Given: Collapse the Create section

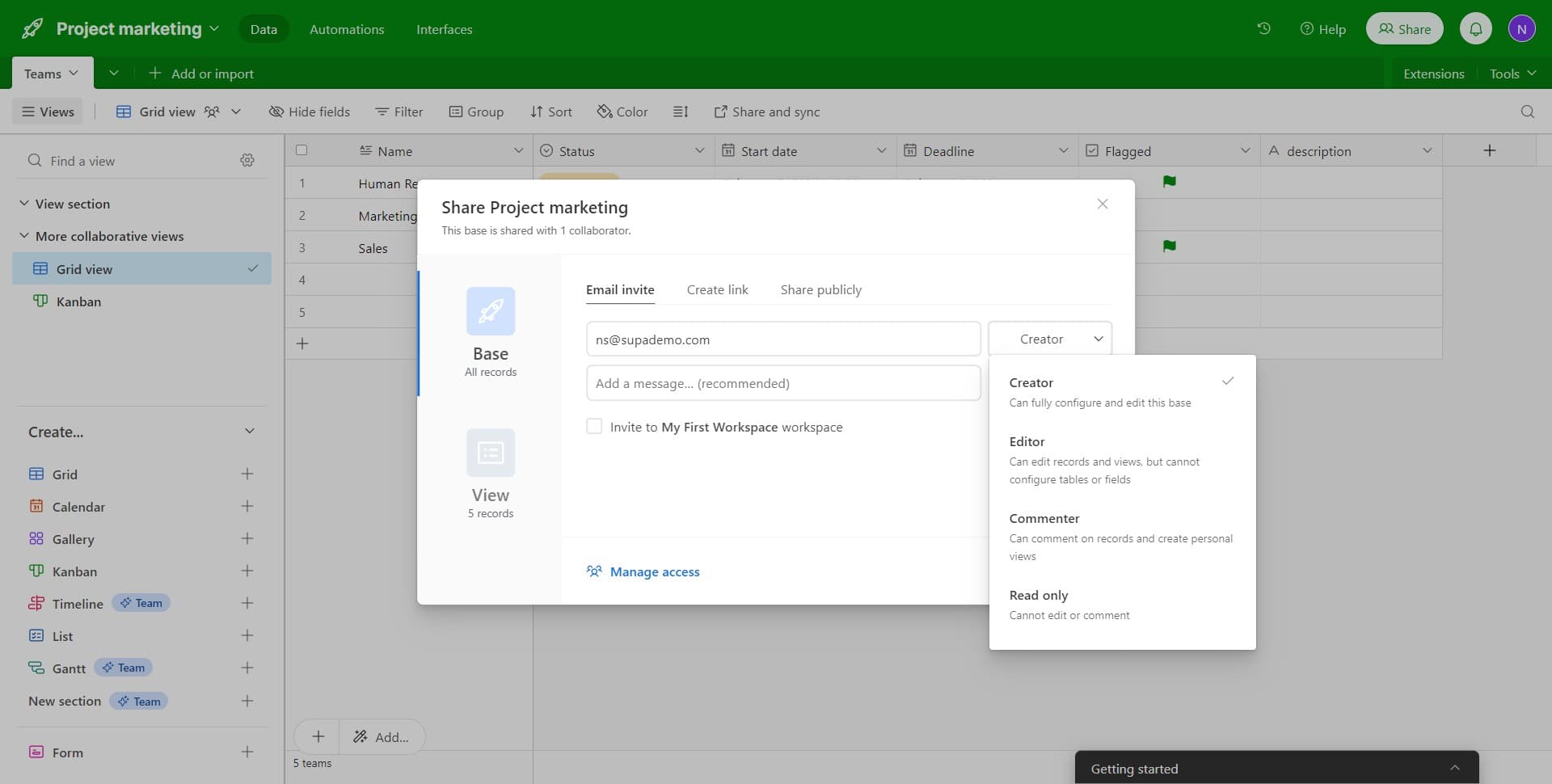Looking at the screenshot, I should pos(249,432).
